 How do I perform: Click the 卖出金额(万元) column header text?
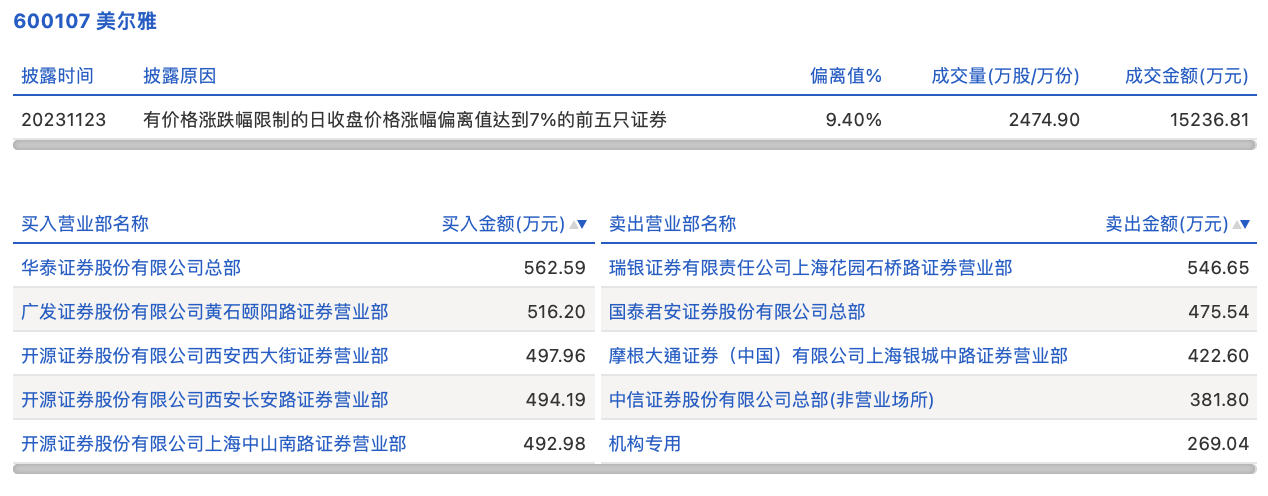[x=1166, y=224]
